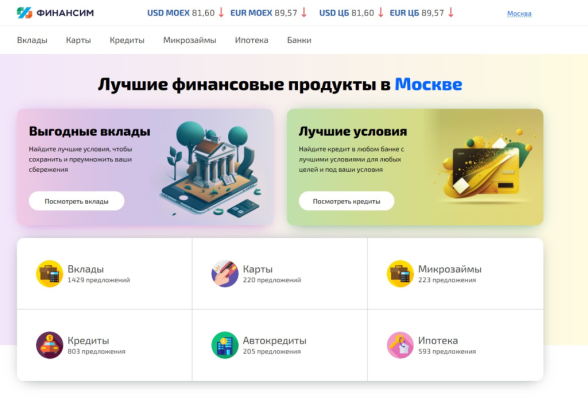588x400 pixels.
Task: Click the 803 предложения count
Action: tap(96, 352)
